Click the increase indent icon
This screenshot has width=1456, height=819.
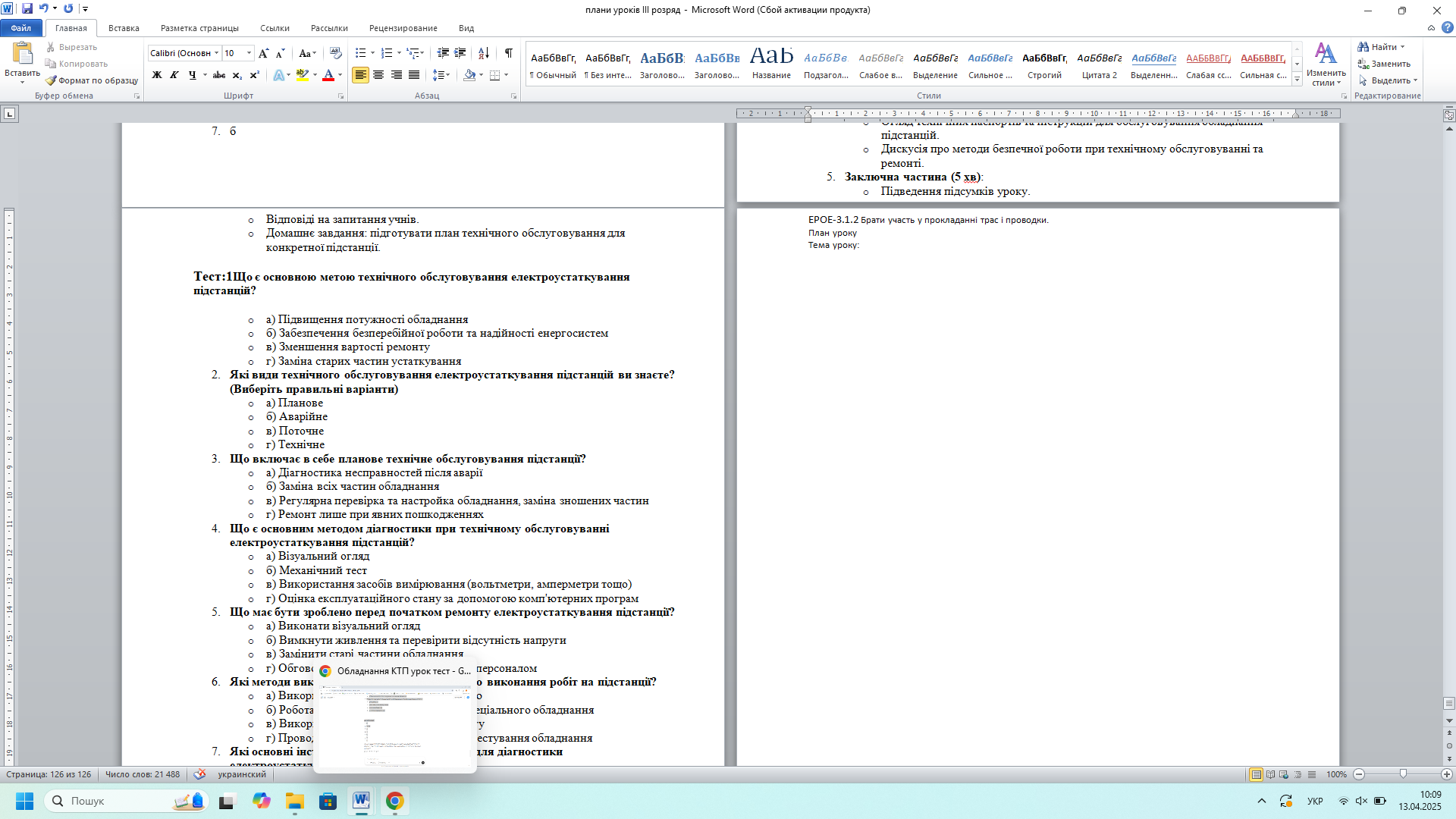pyautogui.click(x=460, y=53)
